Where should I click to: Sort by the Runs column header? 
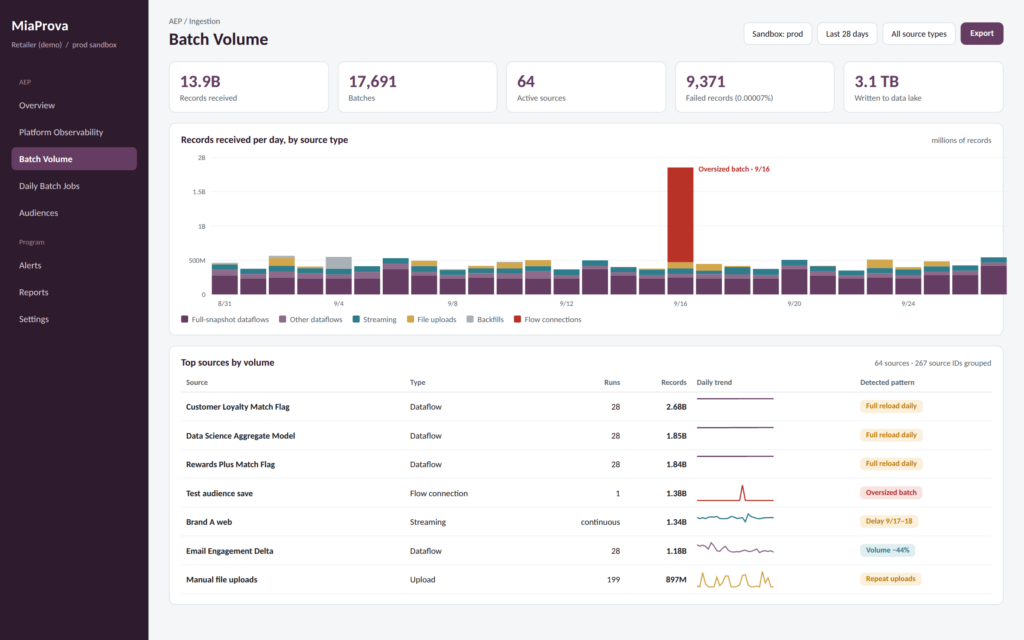[612, 383]
